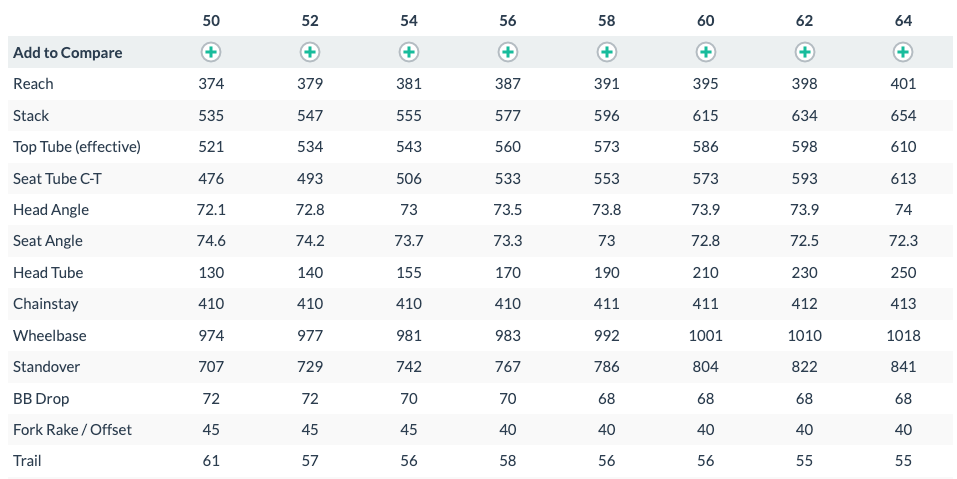This screenshot has width=957, height=479.
Task: Click the Reach row label
Action: click(33, 84)
